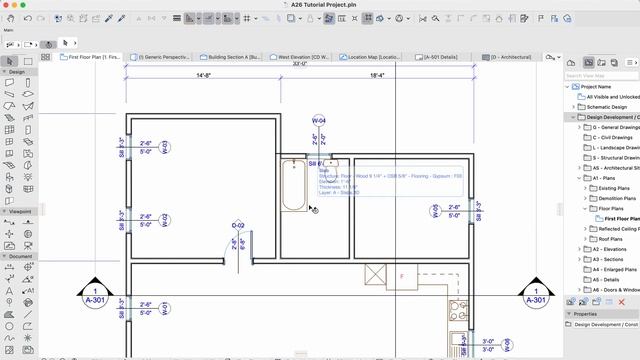Delete view with red X icon
The image size is (640, 360).
click(622, 302)
